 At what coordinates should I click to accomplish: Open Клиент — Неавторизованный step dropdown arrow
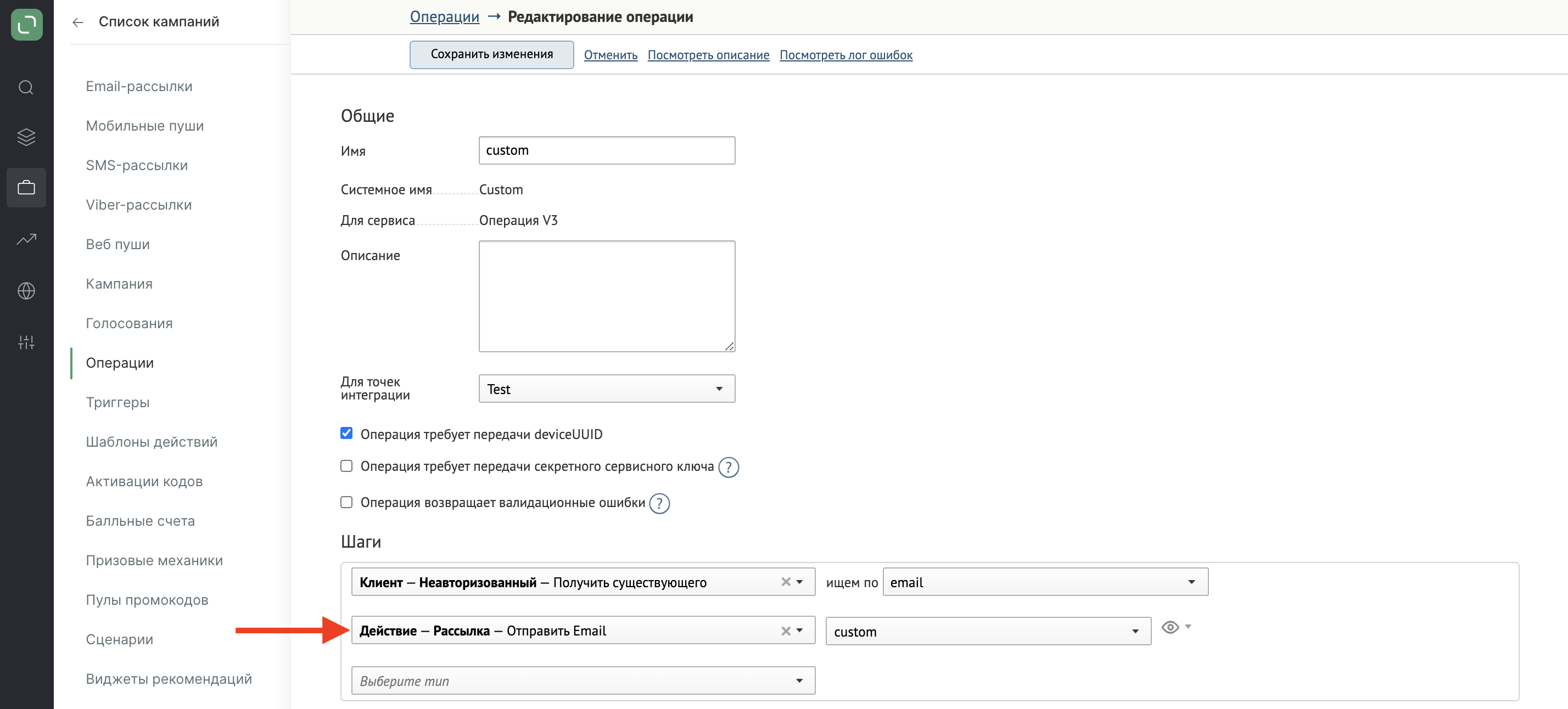[800, 582]
